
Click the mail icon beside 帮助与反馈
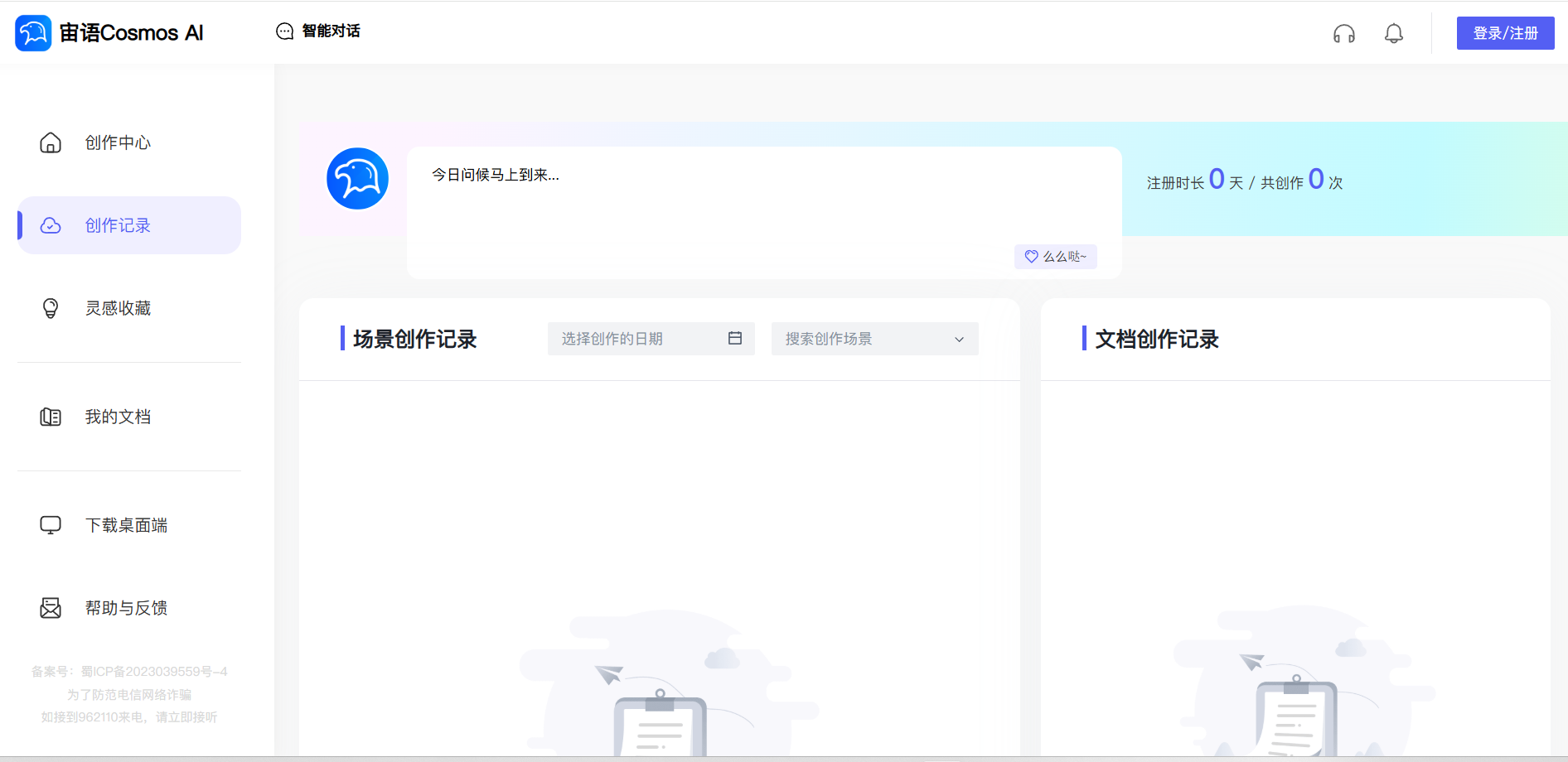(x=51, y=608)
